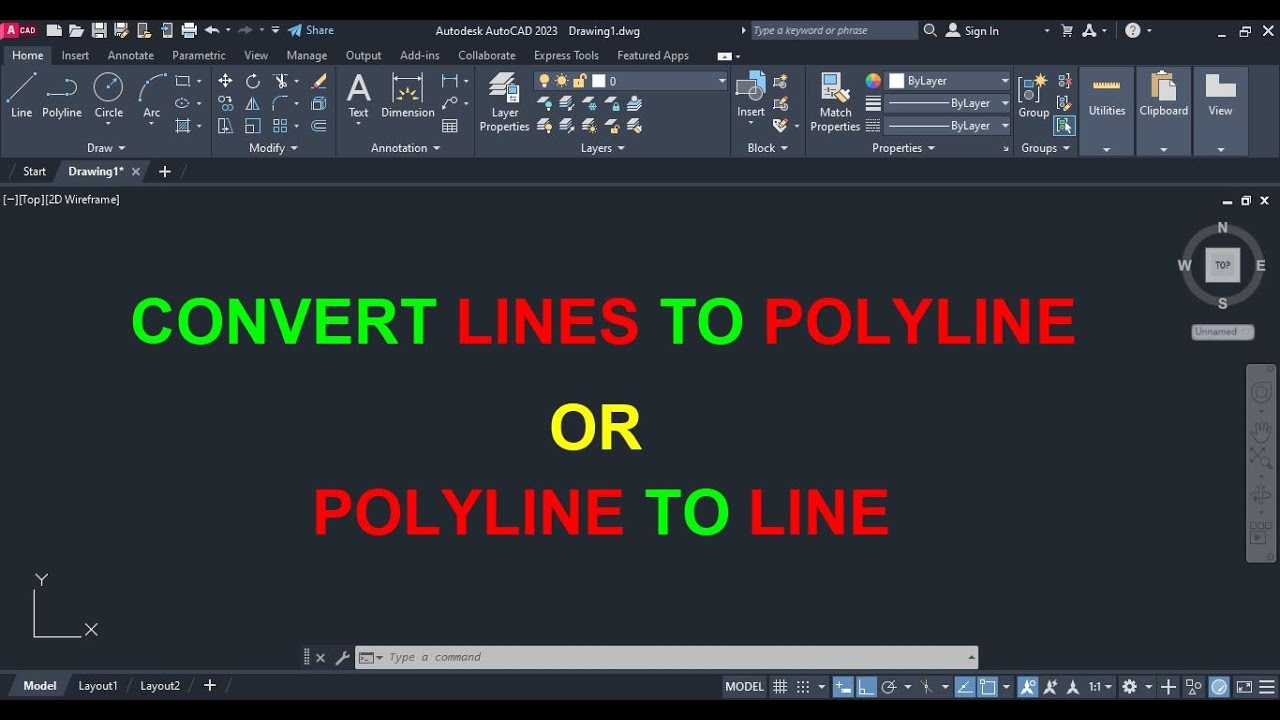Open the Express Tools tab

tap(566, 56)
